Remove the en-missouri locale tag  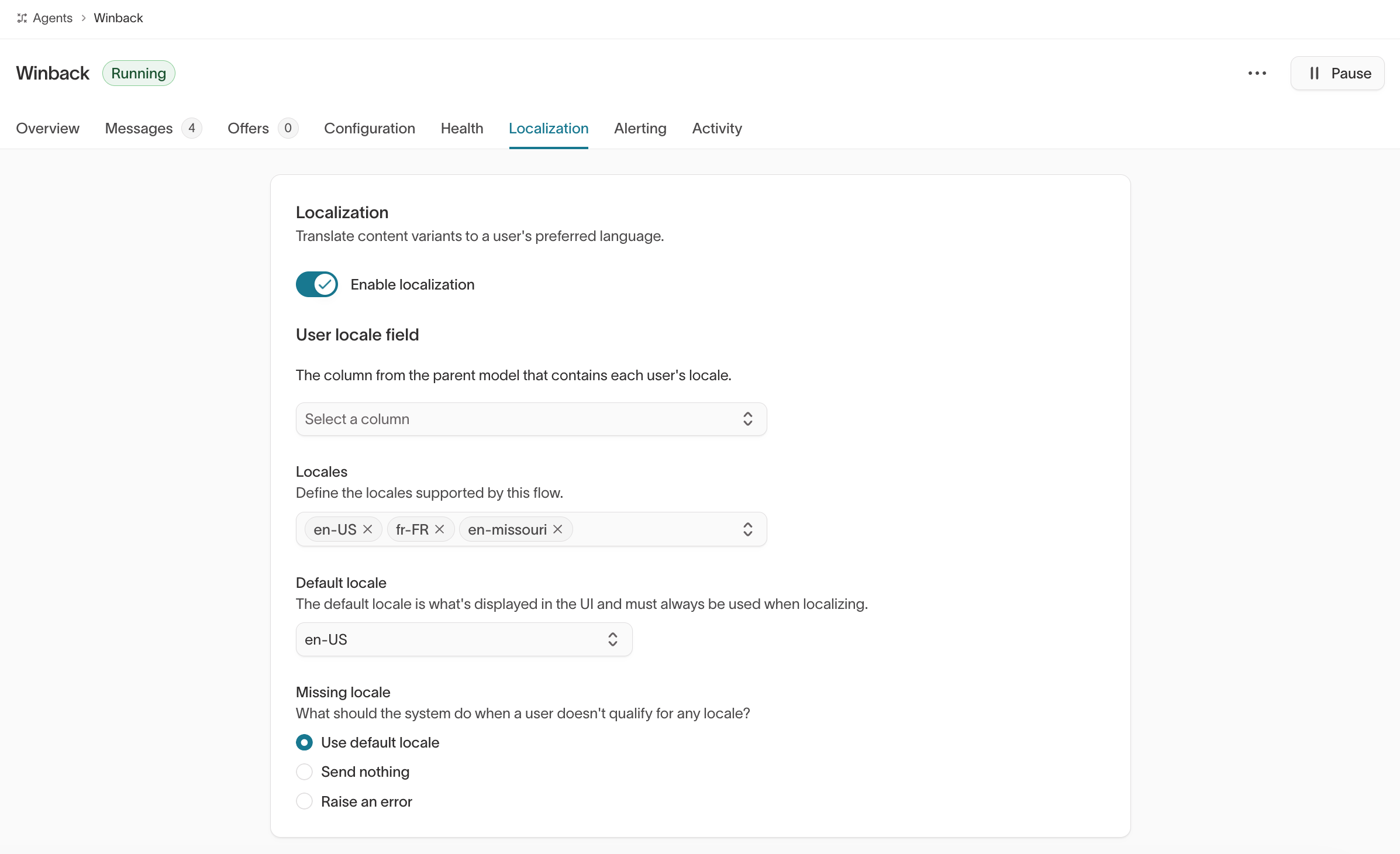[558, 529]
